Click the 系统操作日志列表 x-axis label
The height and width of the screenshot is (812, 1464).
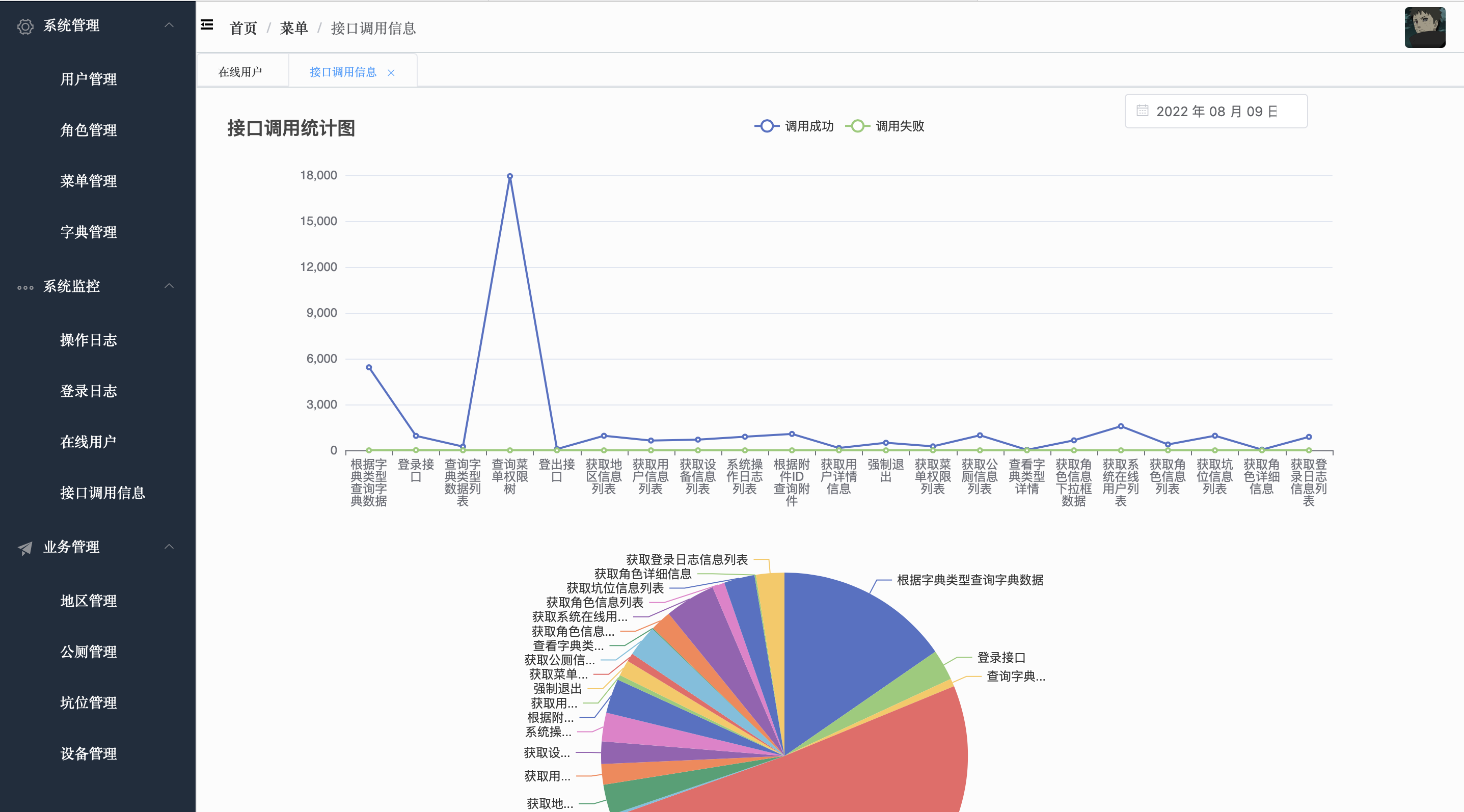click(745, 476)
